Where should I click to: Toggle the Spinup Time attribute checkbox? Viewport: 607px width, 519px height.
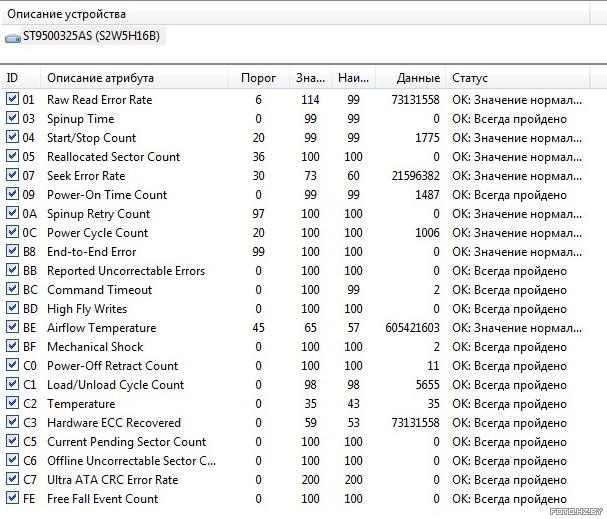click(x=12, y=119)
